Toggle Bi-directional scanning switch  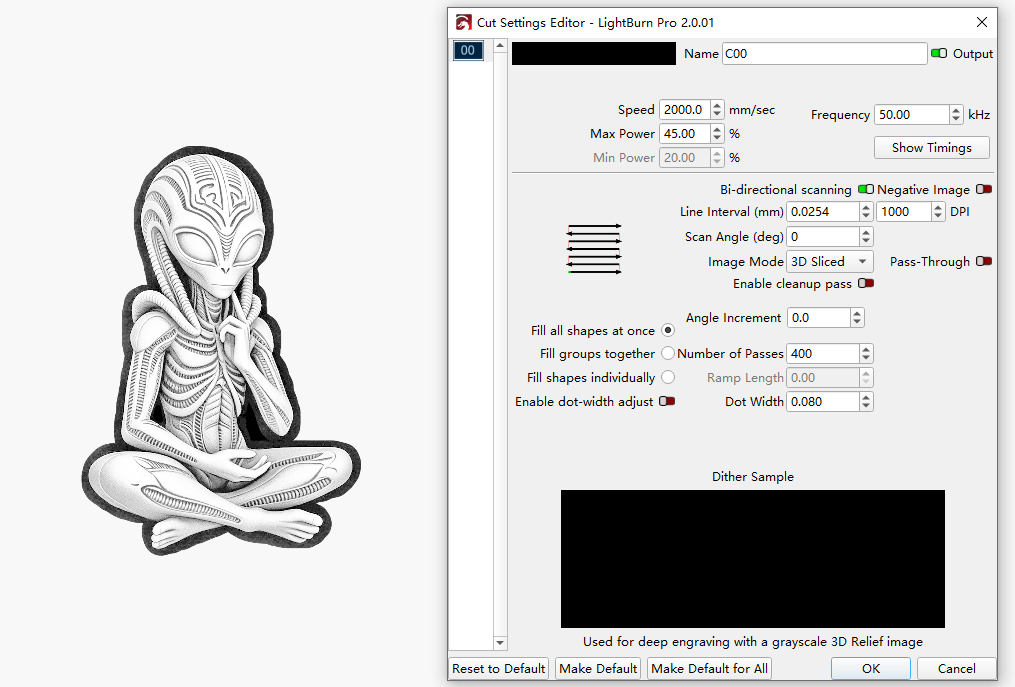click(x=865, y=189)
